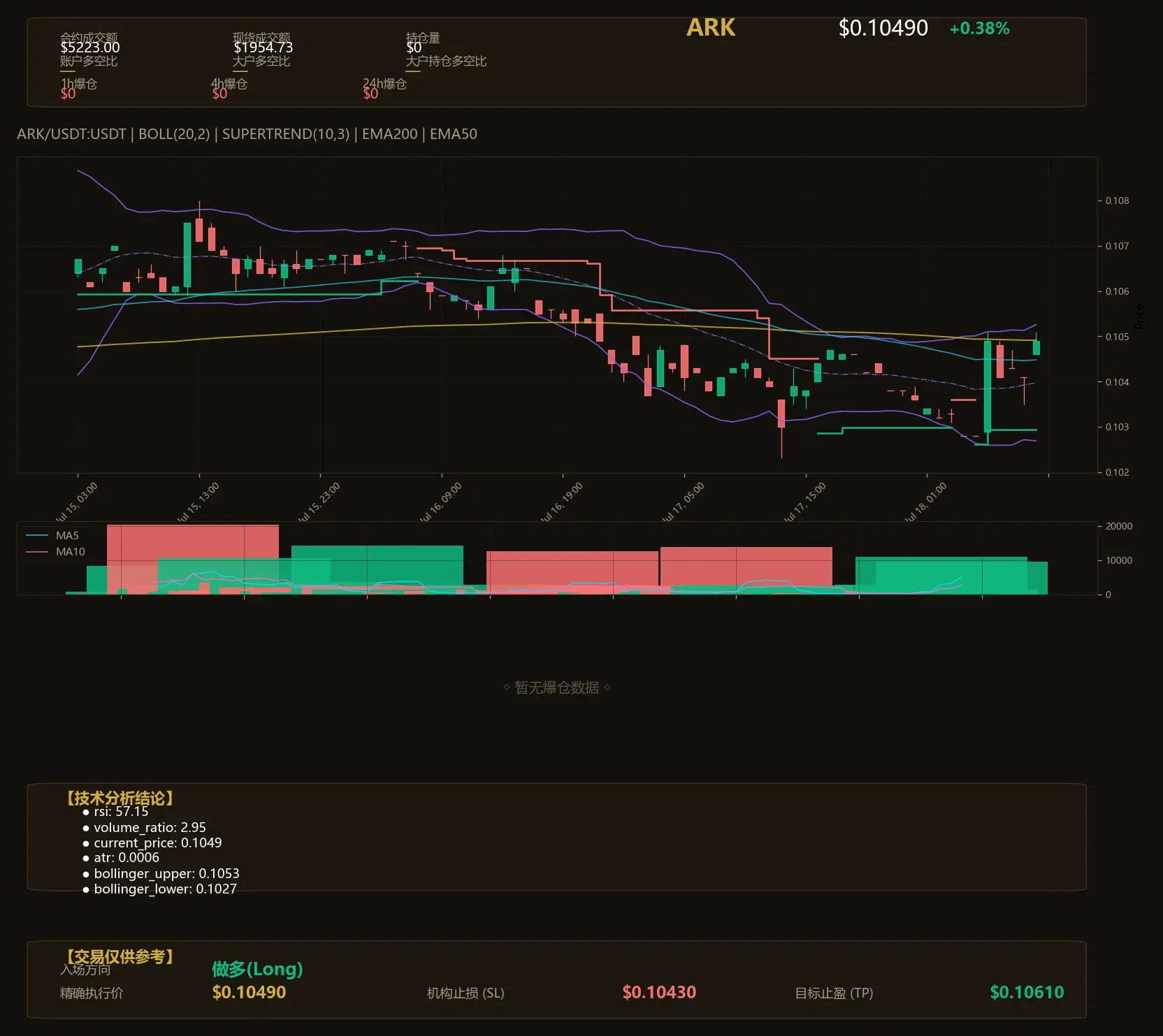Image resolution: width=1163 pixels, height=1036 pixels.
Task: Click the Jul 15, 03:00 time tick
Action: pyautogui.click(x=77, y=503)
